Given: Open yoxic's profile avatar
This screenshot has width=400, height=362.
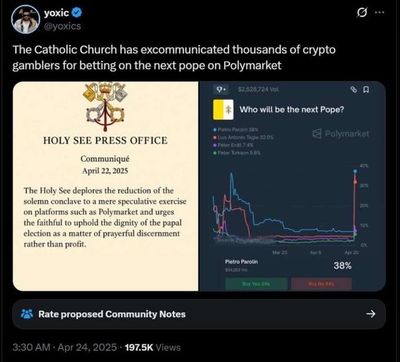Looking at the screenshot, I should [x=26, y=19].
